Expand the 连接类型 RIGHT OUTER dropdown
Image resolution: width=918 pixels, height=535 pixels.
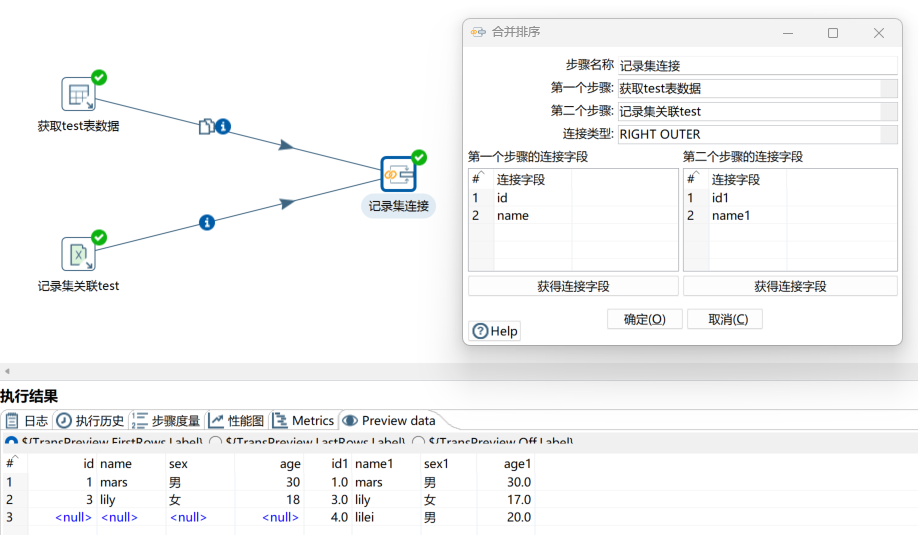[889, 134]
